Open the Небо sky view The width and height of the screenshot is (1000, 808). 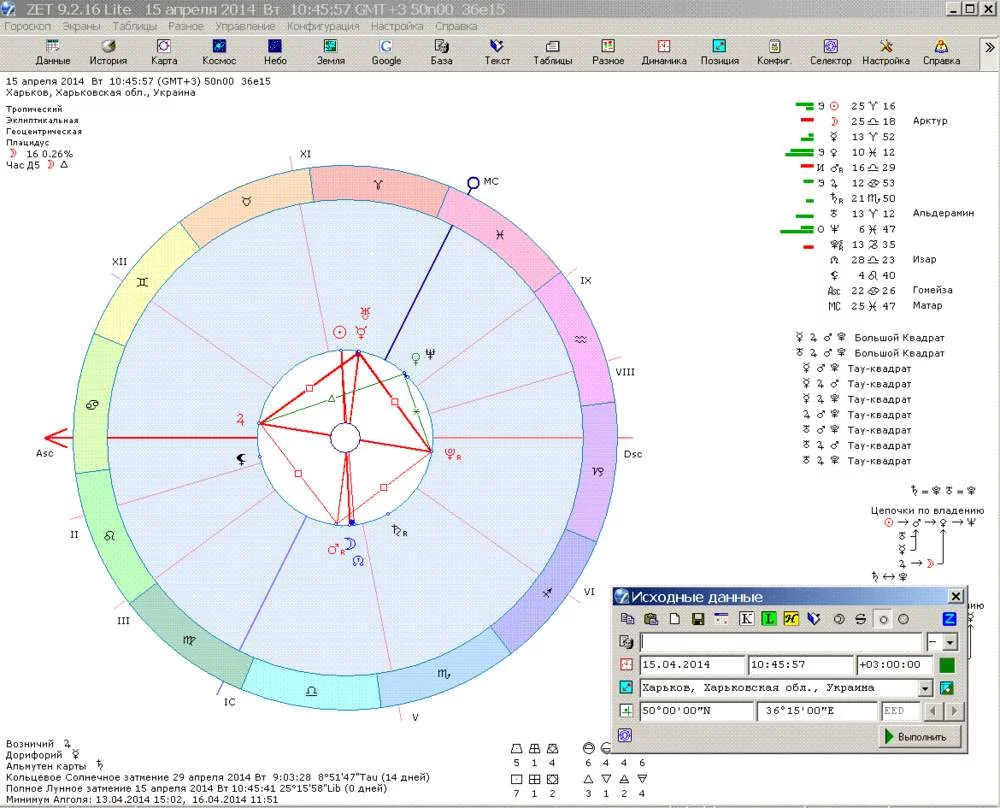[x=275, y=52]
